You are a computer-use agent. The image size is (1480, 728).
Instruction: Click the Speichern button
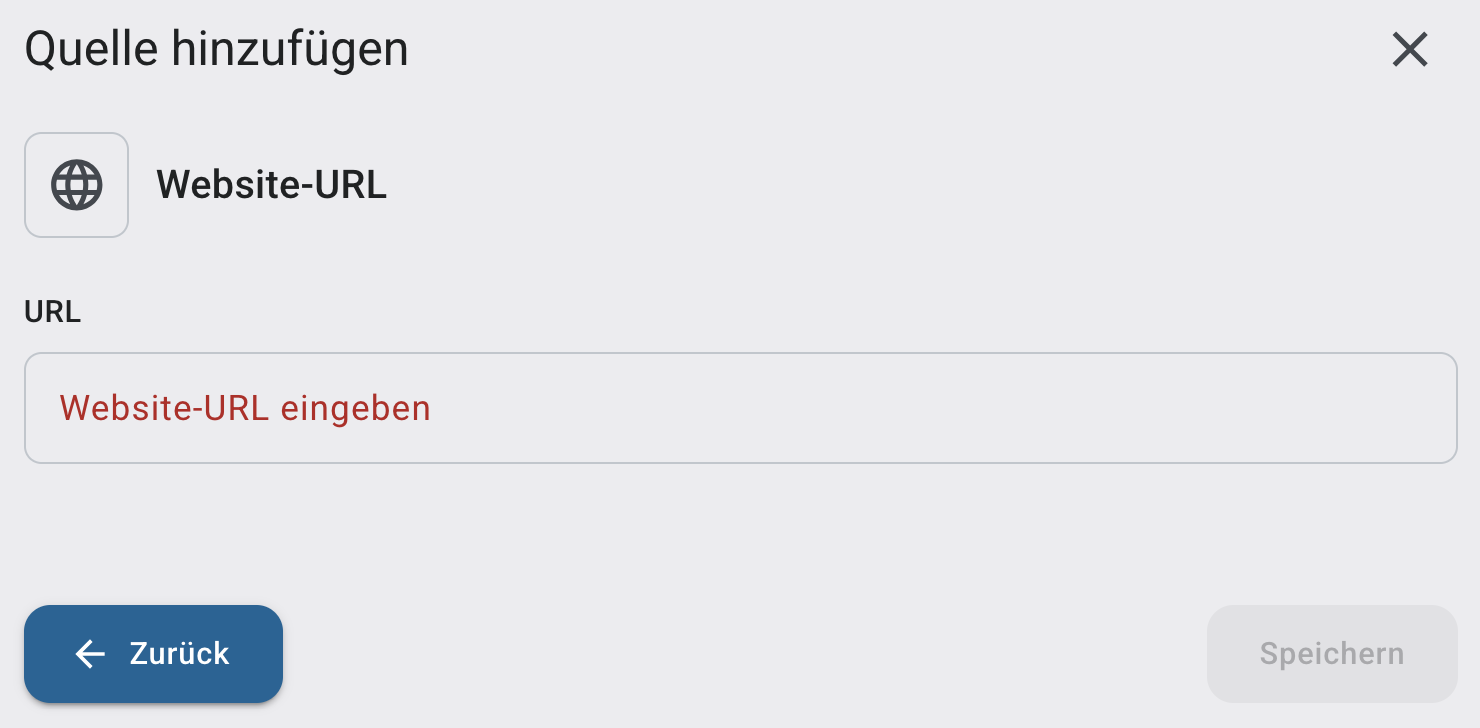pos(1331,654)
